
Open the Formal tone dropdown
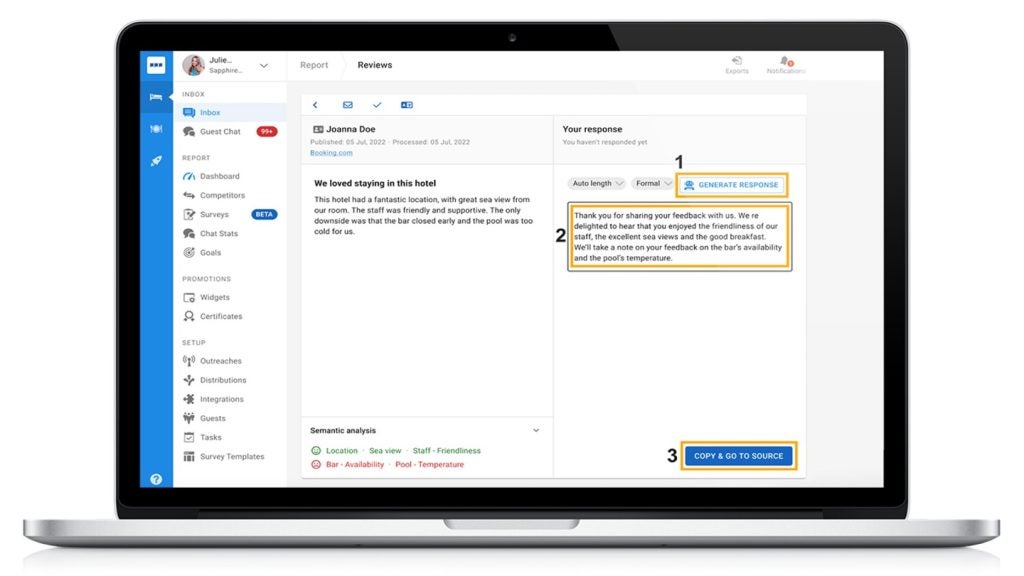pos(653,184)
